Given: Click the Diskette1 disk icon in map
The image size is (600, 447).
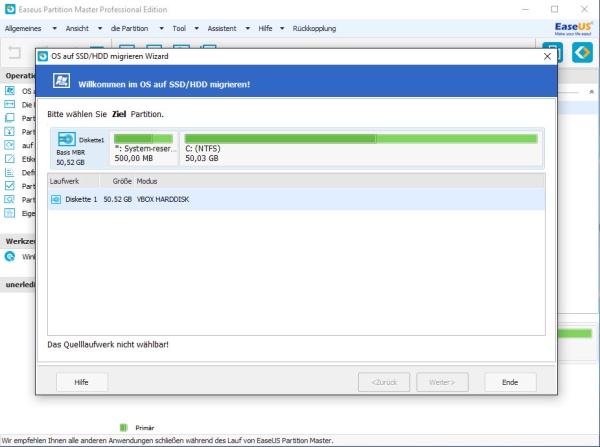Looking at the screenshot, I should tap(67, 139).
